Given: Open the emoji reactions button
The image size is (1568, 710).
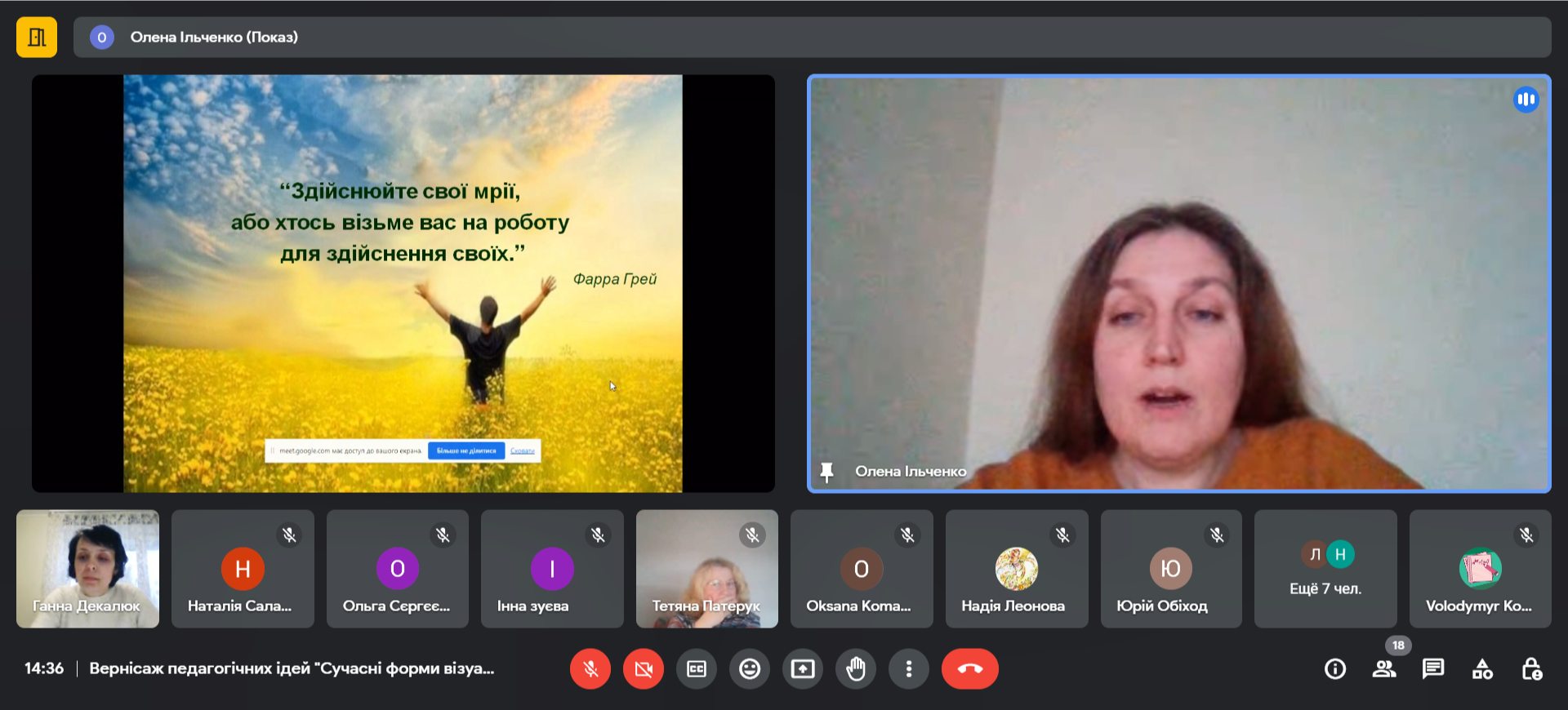Looking at the screenshot, I should (x=750, y=669).
